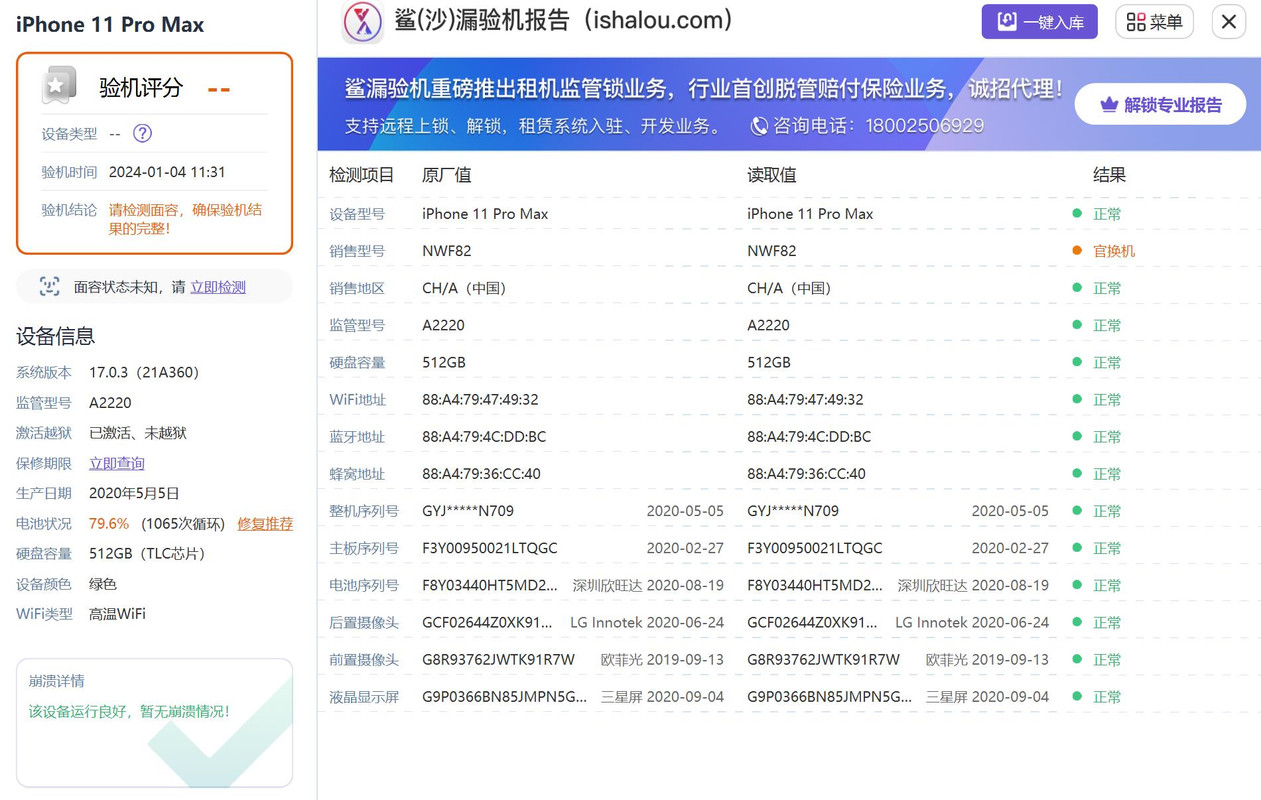Open the 立即检测 face ID link

tap(218, 287)
